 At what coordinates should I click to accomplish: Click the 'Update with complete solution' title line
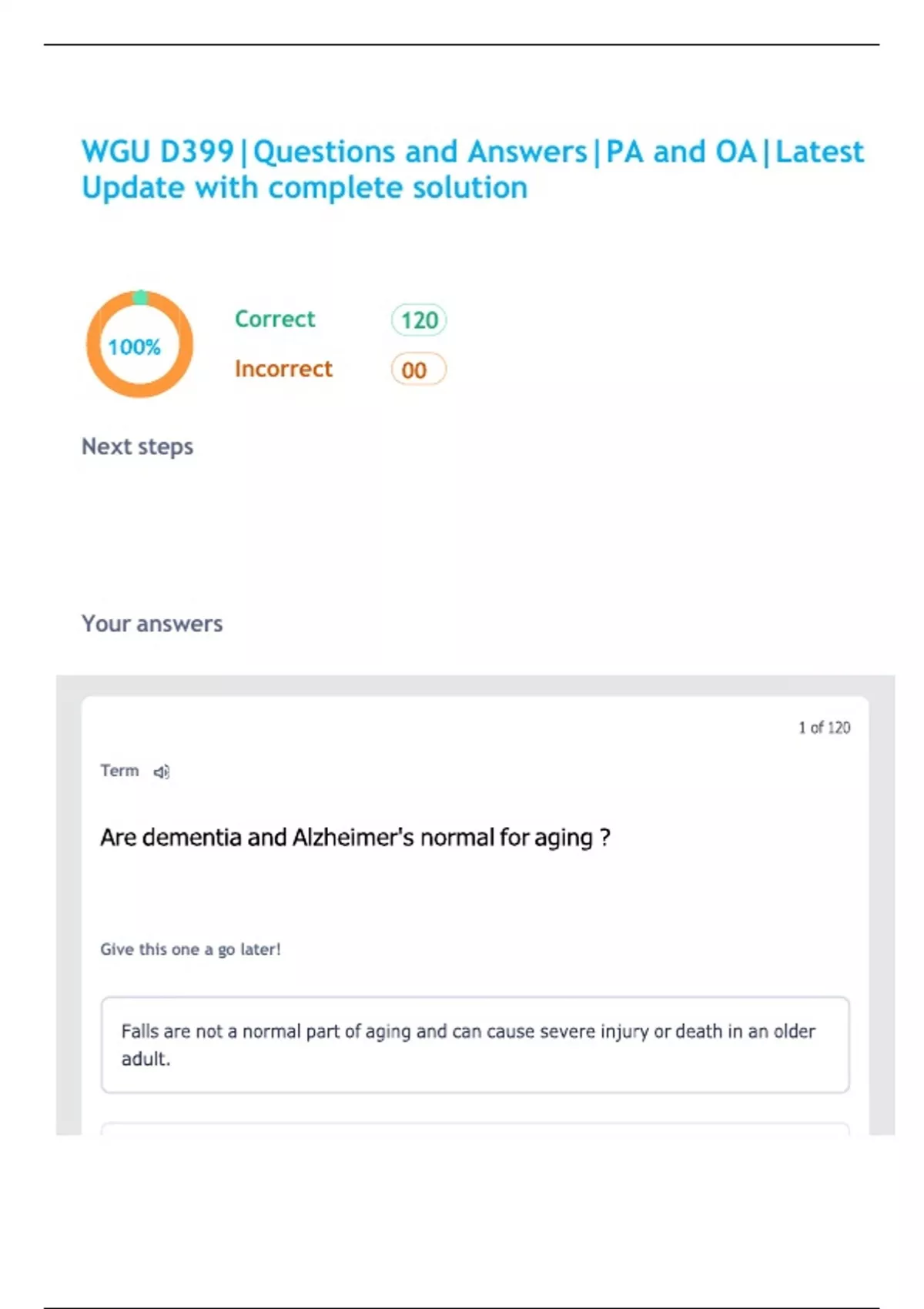[x=304, y=188]
